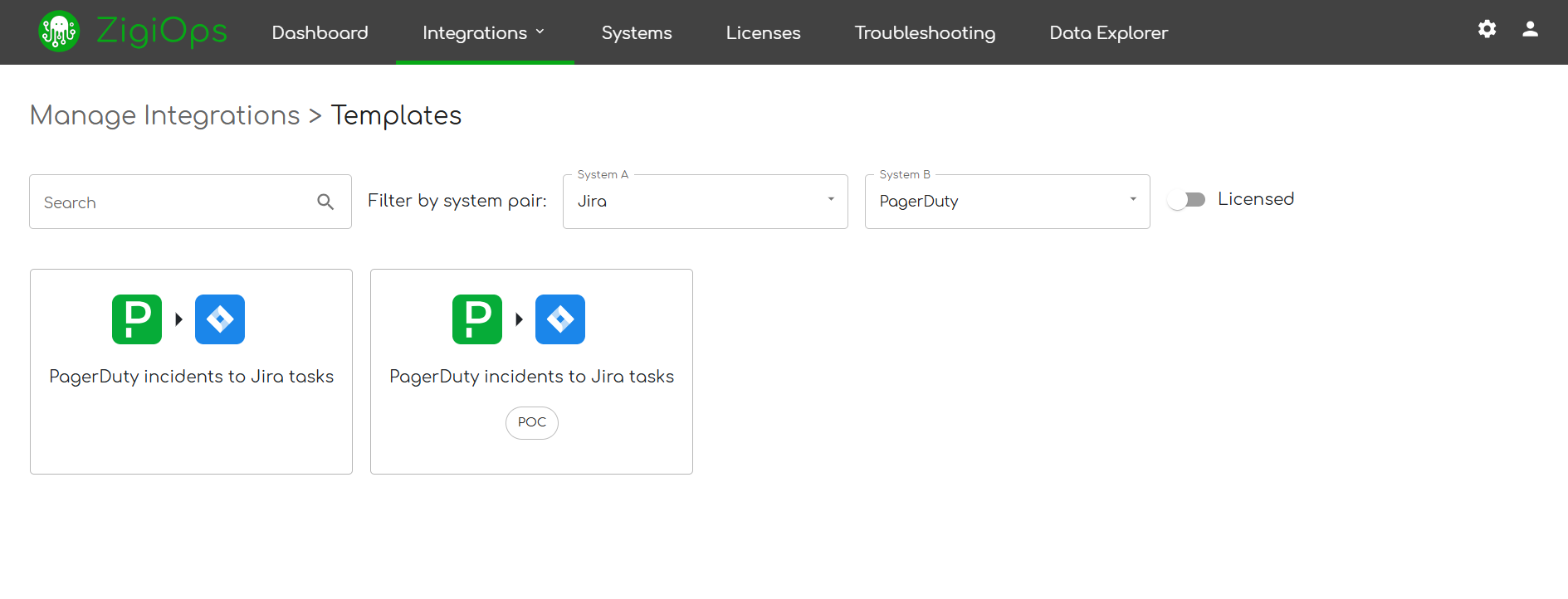Go to the Dashboard tab
Image resolution: width=1568 pixels, height=599 pixels.
pos(320,32)
